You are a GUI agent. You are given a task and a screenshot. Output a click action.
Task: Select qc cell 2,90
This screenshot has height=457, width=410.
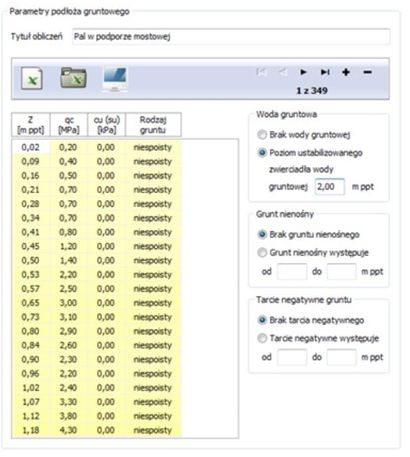click(68, 331)
